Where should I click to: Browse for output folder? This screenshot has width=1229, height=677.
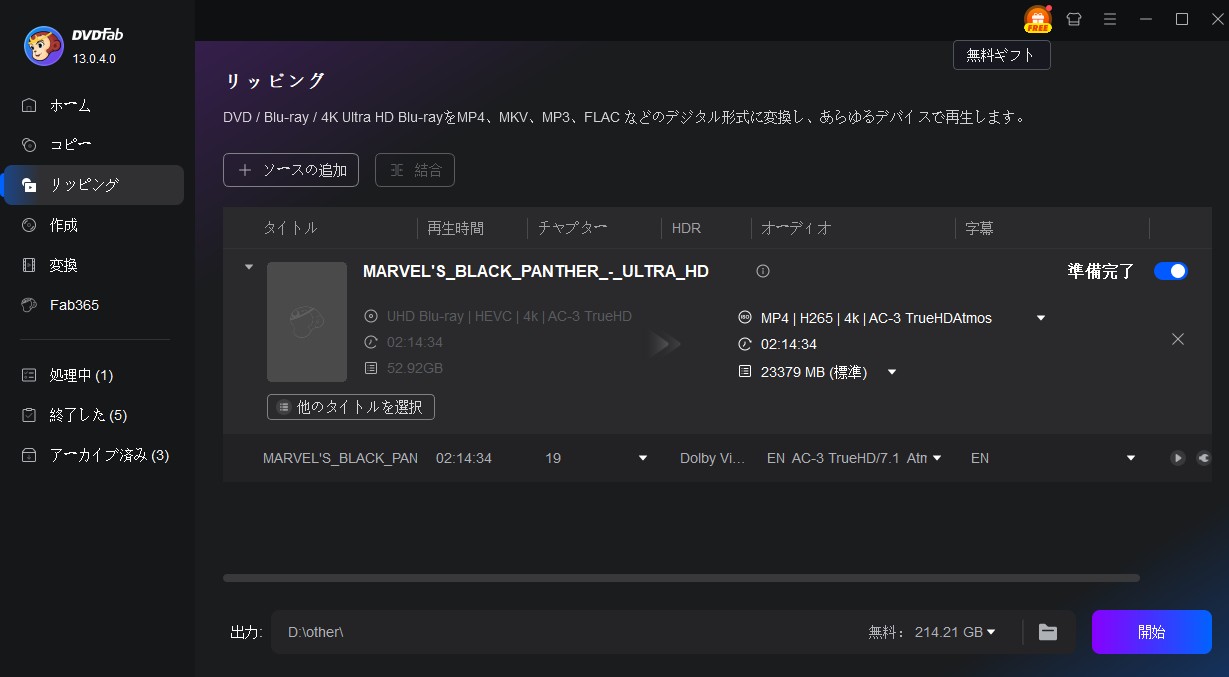pos(1048,632)
